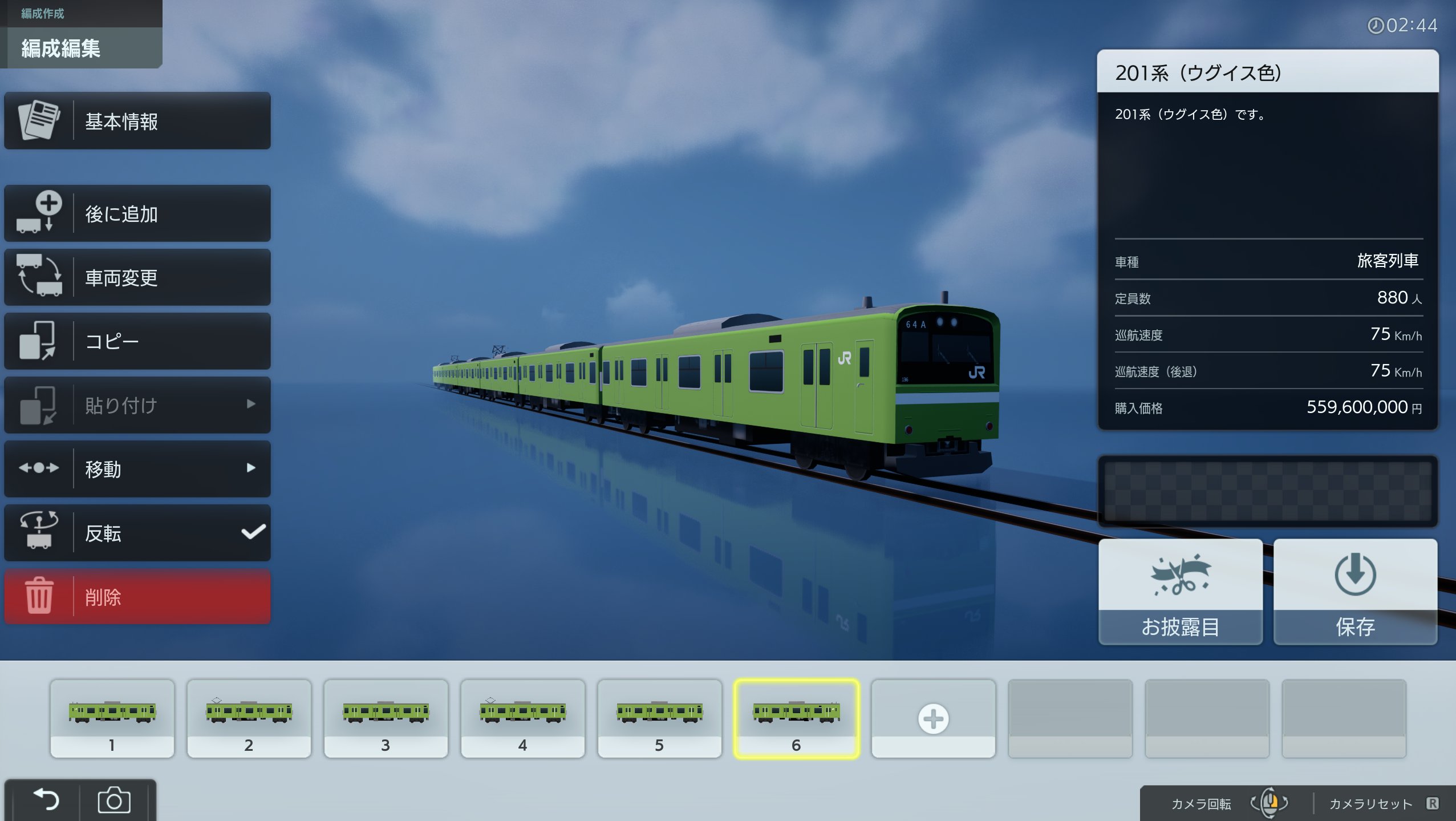Toggle the 反転 checkmark
Screen dimensions: 1456x821
click(x=253, y=532)
